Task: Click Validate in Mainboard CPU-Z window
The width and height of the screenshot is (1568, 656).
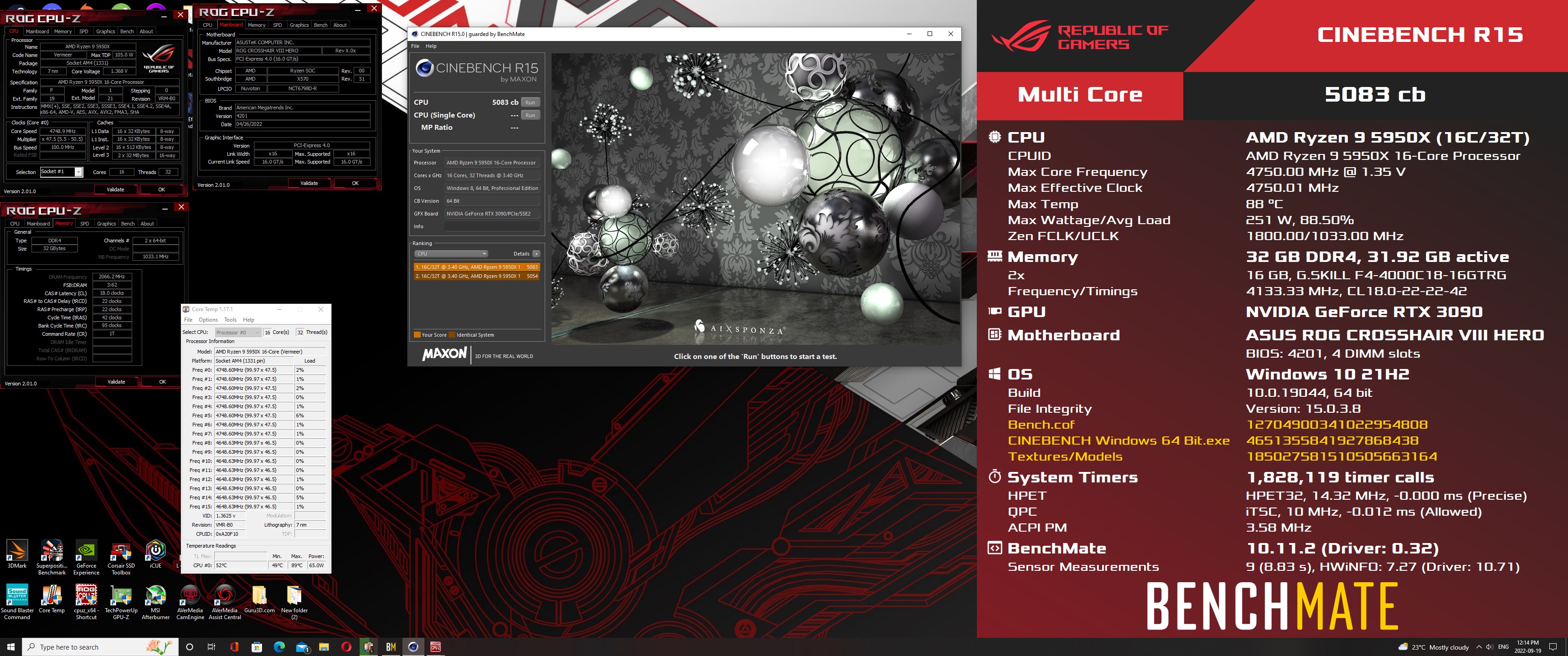Action: (309, 183)
